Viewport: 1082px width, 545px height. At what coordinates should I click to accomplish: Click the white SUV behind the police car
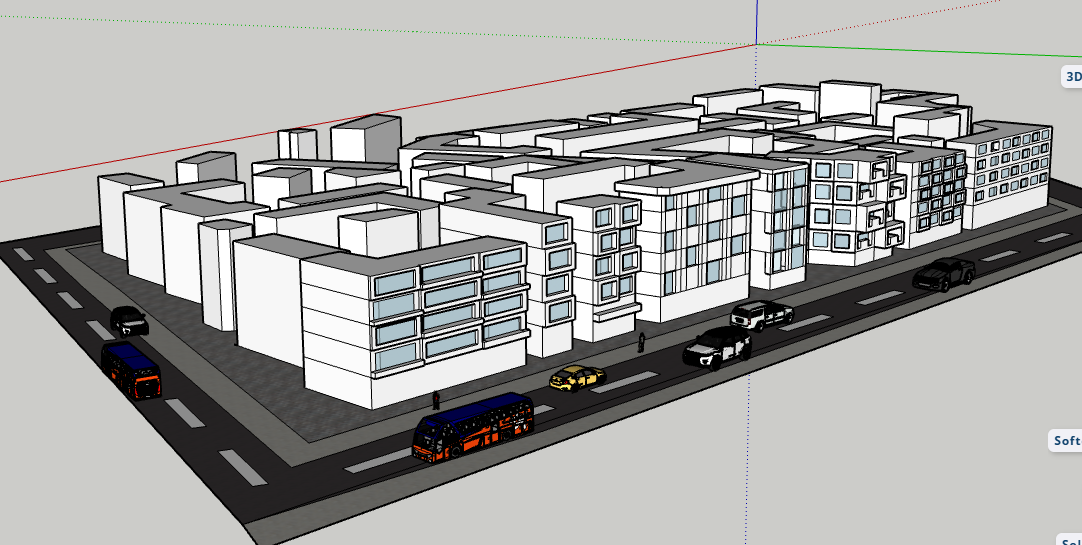click(x=761, y=315)
